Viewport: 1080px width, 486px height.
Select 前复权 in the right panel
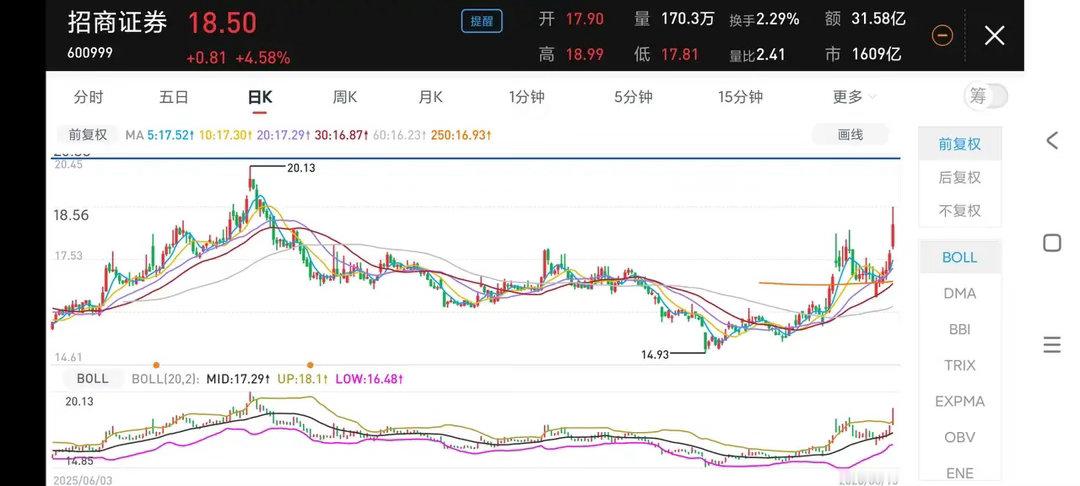959,144
